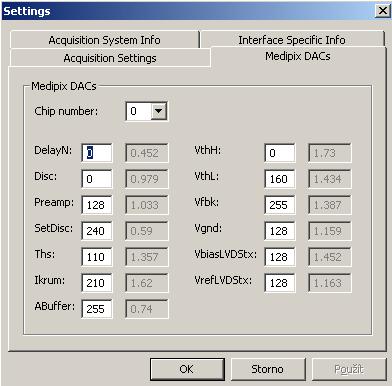Click the VbiasLVDStx label

point(226,254)
